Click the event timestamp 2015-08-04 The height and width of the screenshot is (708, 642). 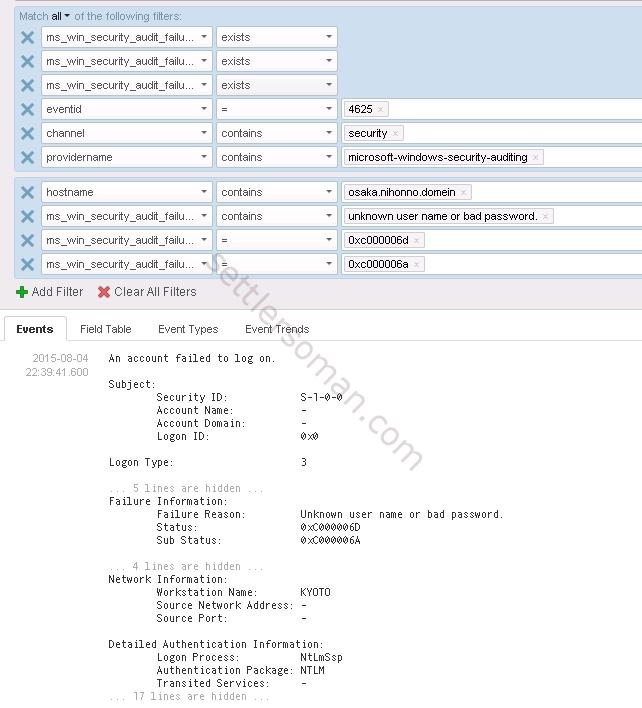pos(60,359)
